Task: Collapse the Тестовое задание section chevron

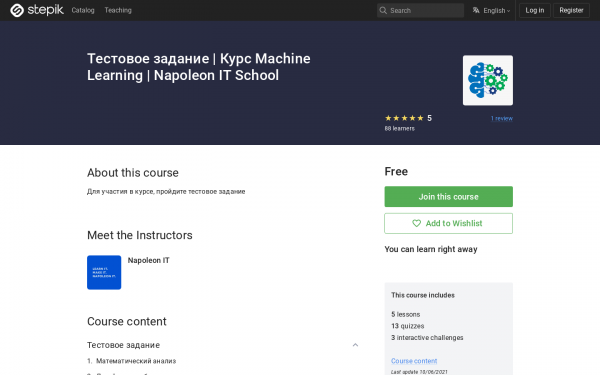Action: (355, 345)
